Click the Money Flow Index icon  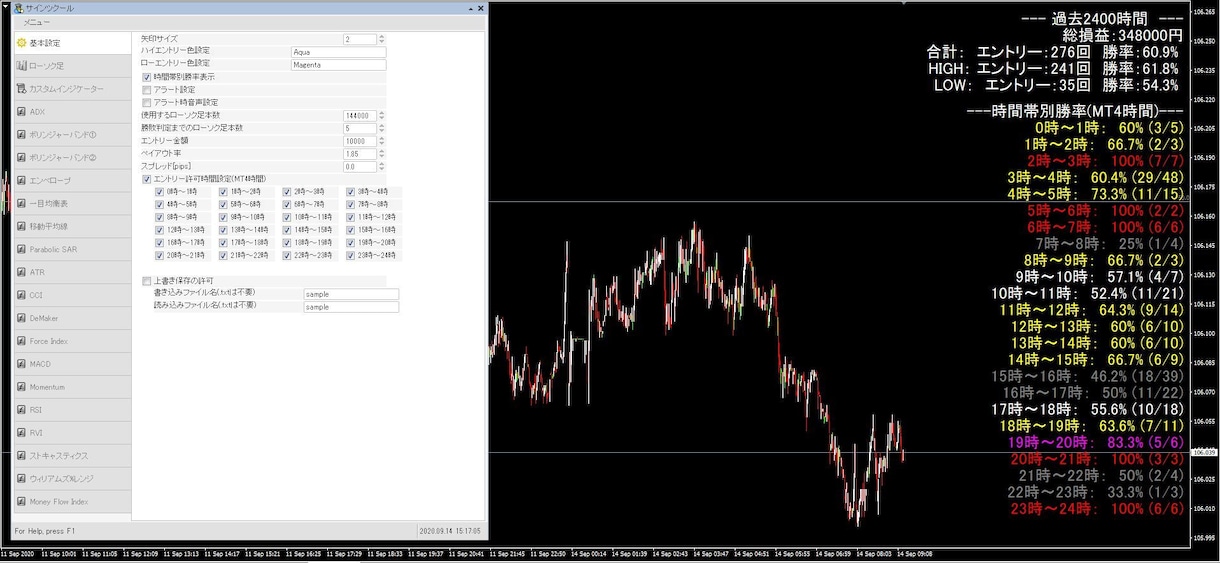[x=21, y=502]
